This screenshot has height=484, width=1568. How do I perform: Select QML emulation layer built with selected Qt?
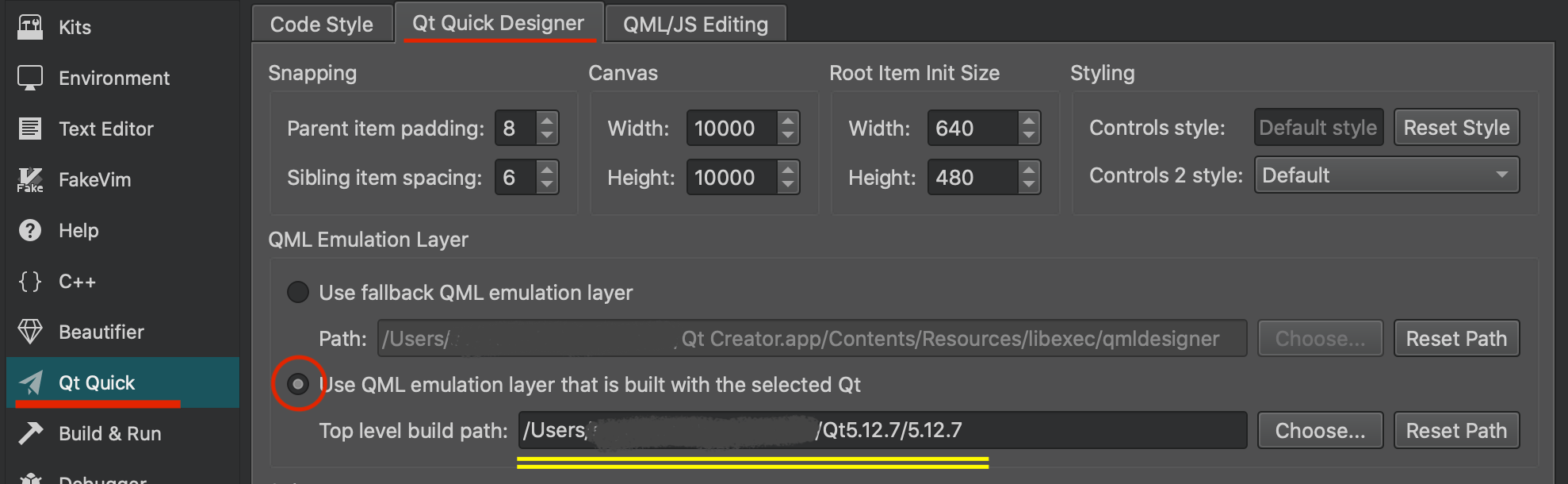[297, 384]
